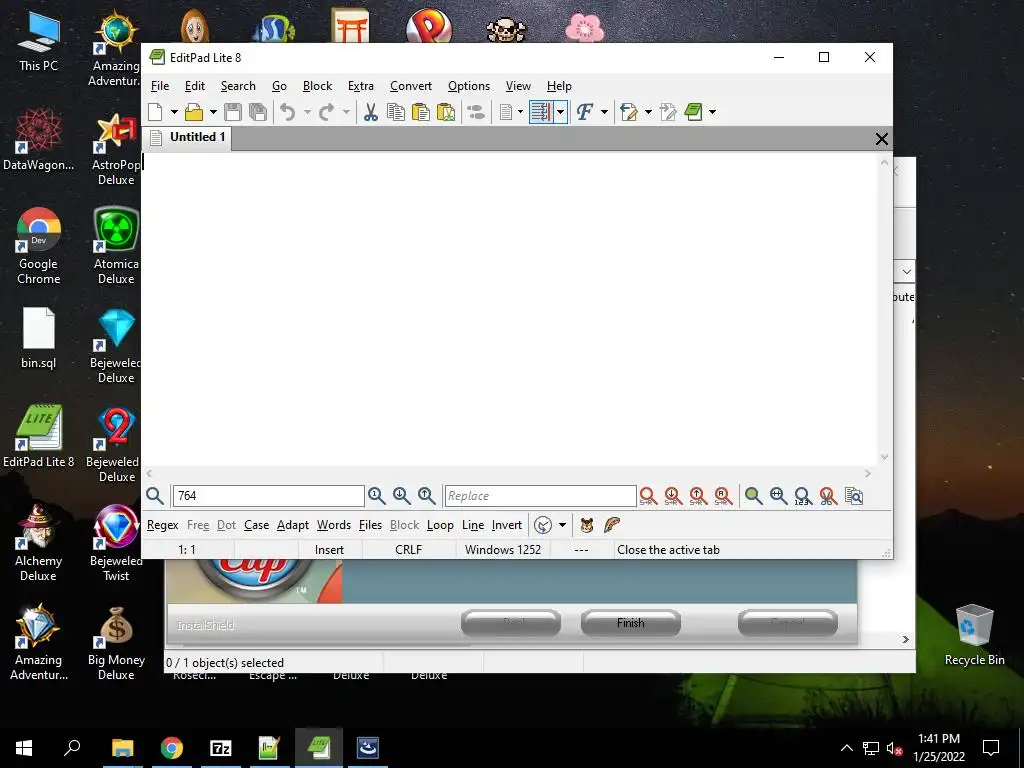The width and height of the screenshot is (1024, 768).
Task: Click the Cut scissors icon
Action: 371,112
